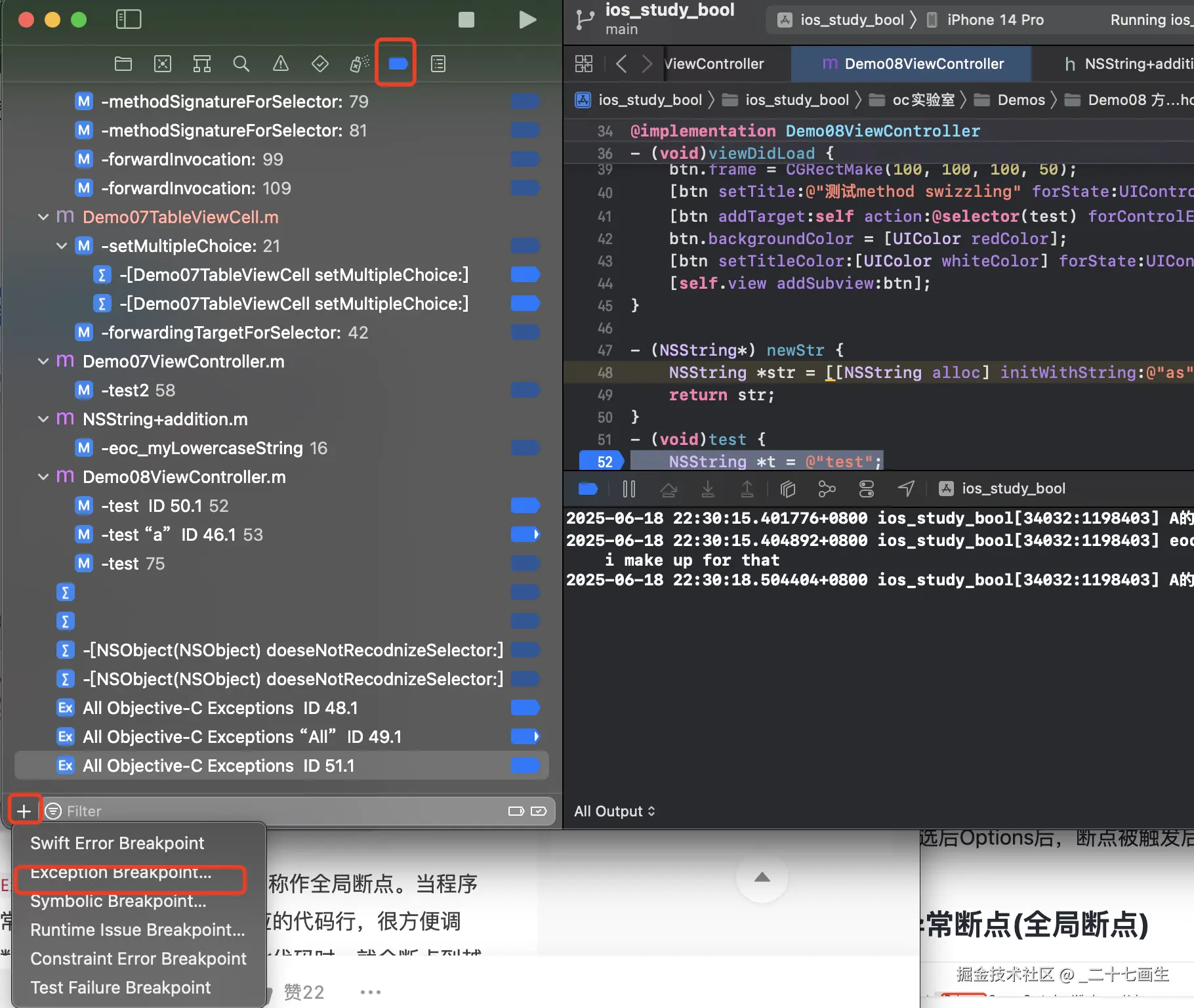Add a new breakpoint with plus button
The width and height of the screenshot is (1194, 1008).
[24, 811]
